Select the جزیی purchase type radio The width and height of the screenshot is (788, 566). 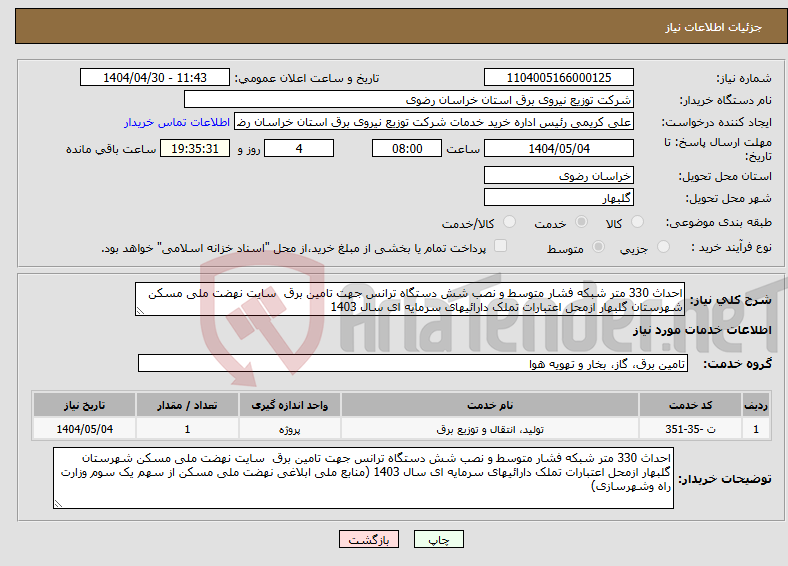[663, 246]
